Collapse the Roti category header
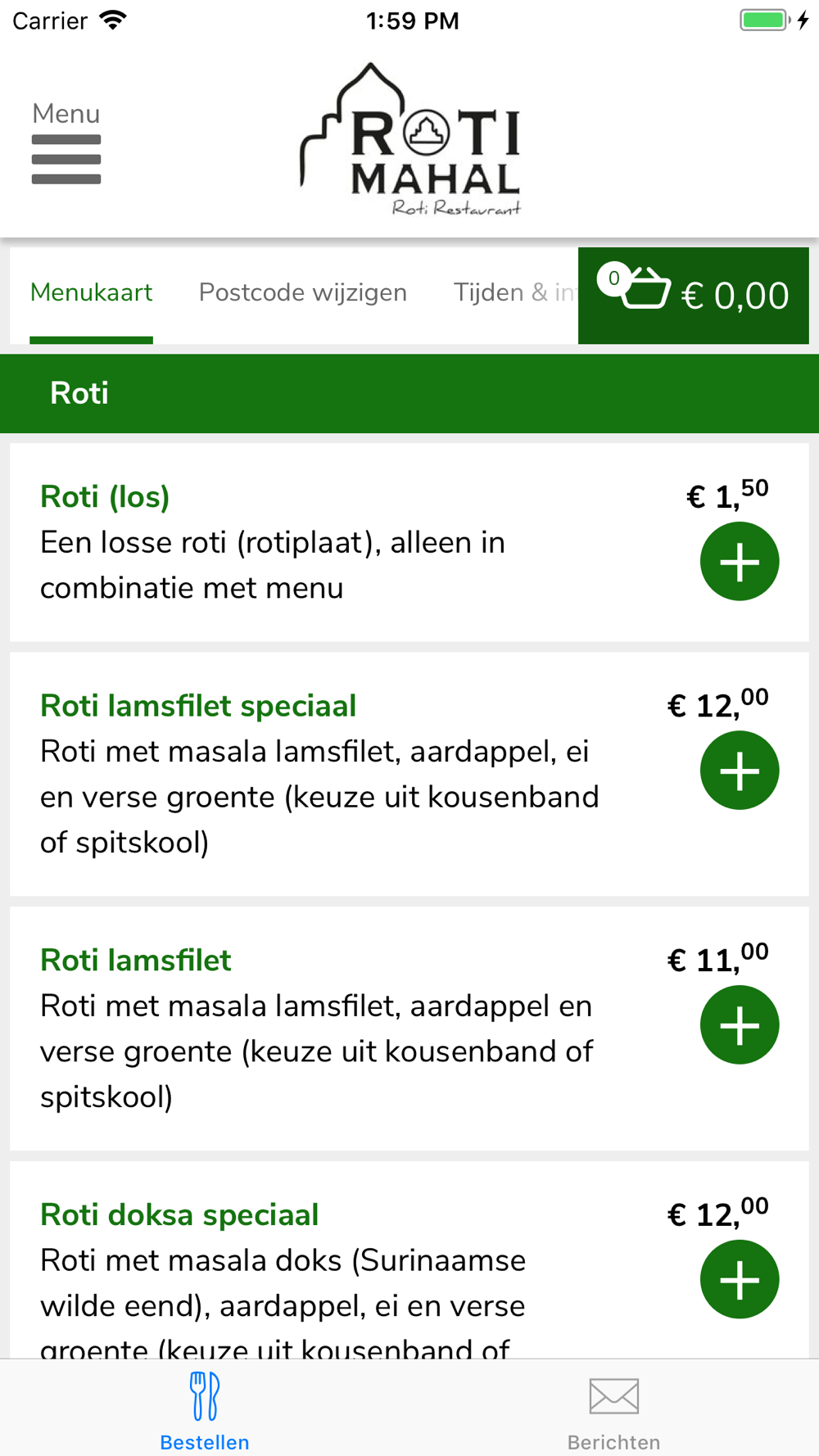 click(409, 394)
